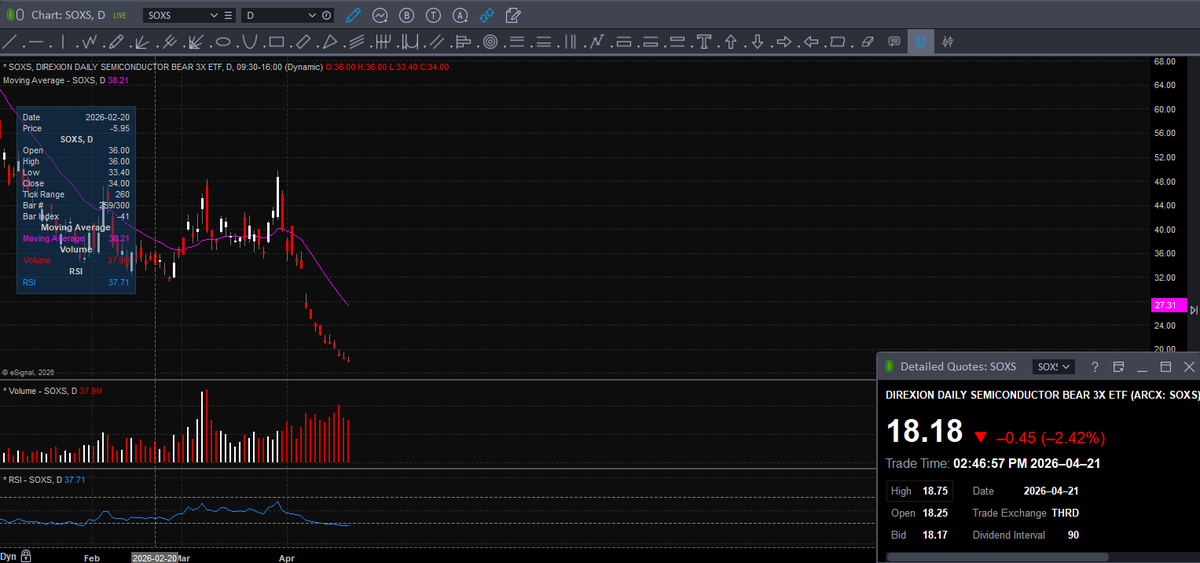Click the circled A icon
1200x563 pixels.
click(x=460, y=16)
